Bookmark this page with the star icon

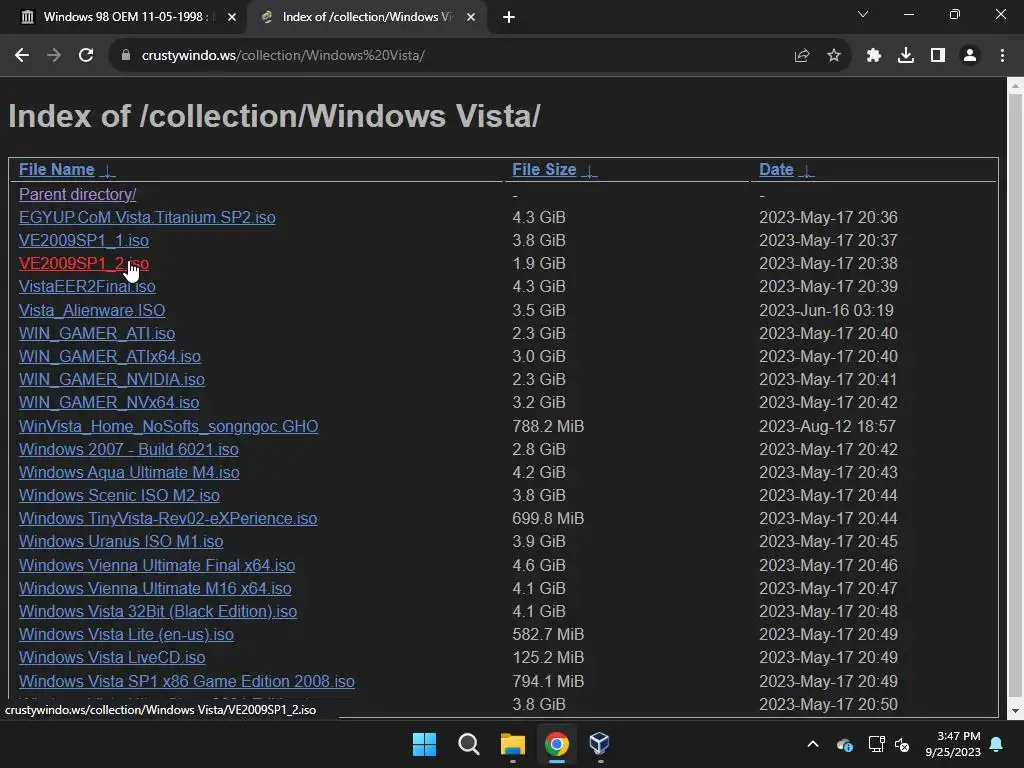point(834,56)
